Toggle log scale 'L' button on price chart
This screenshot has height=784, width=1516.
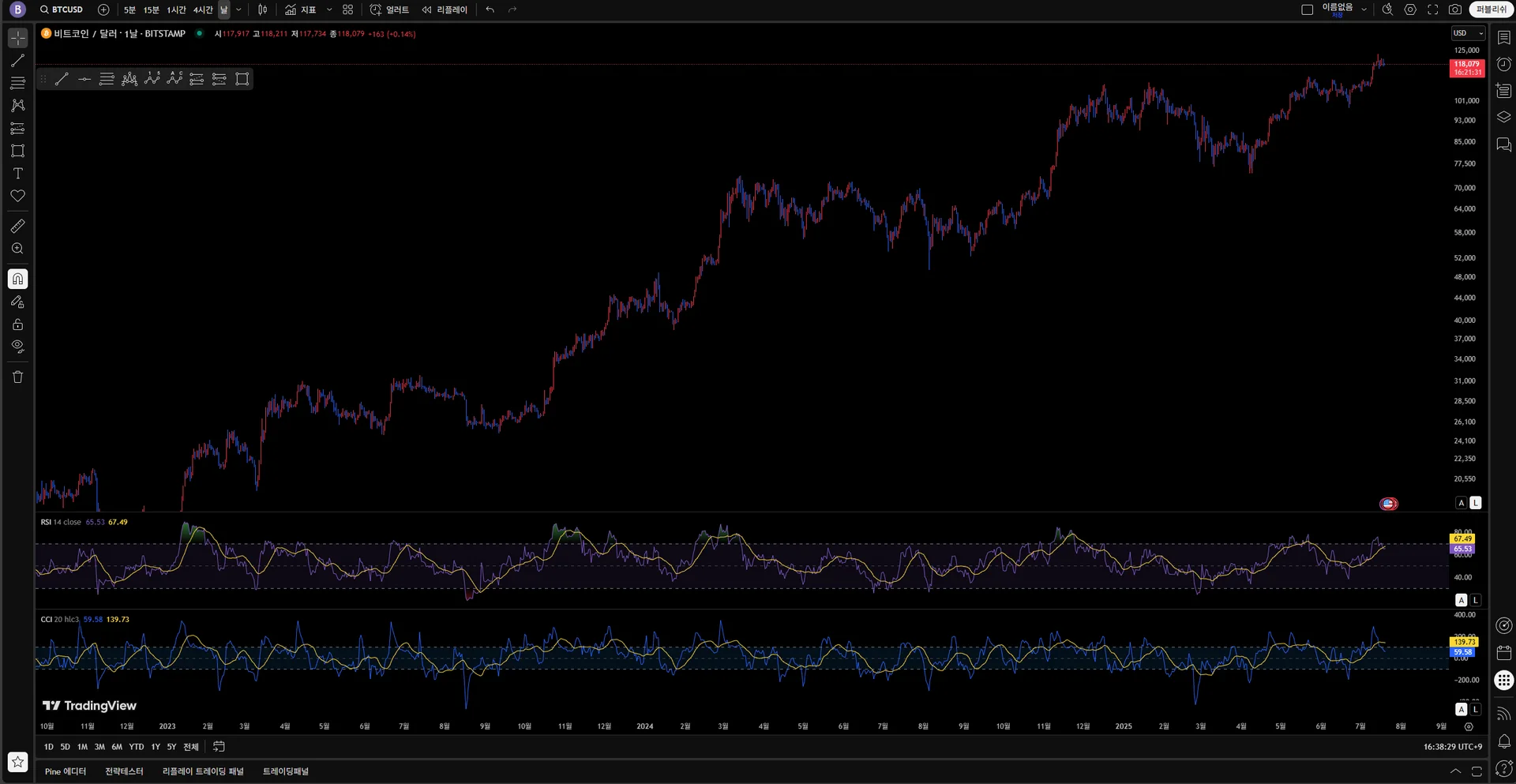click(x=1475, y=503)
